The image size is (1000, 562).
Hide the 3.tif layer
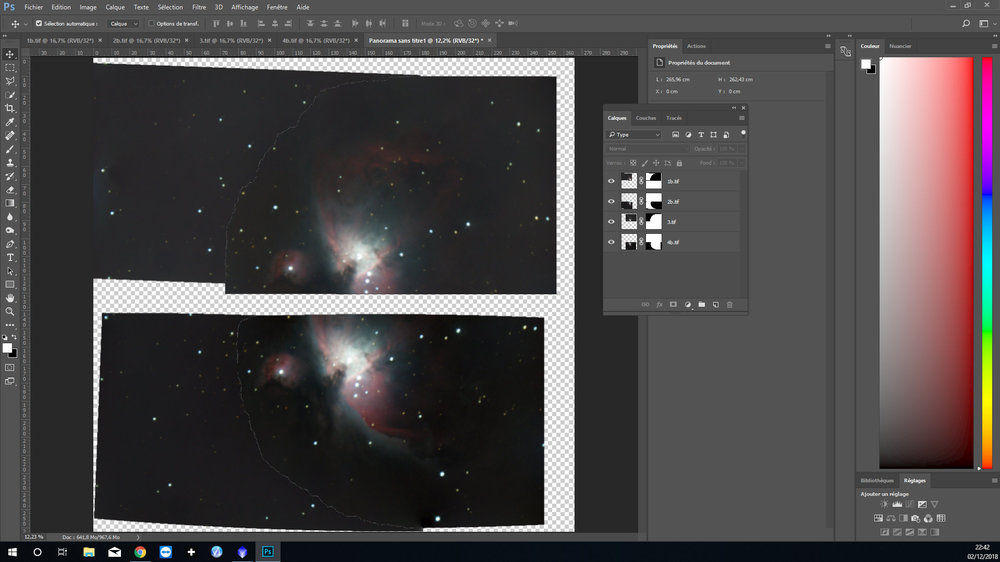click(x=611, y=222)
